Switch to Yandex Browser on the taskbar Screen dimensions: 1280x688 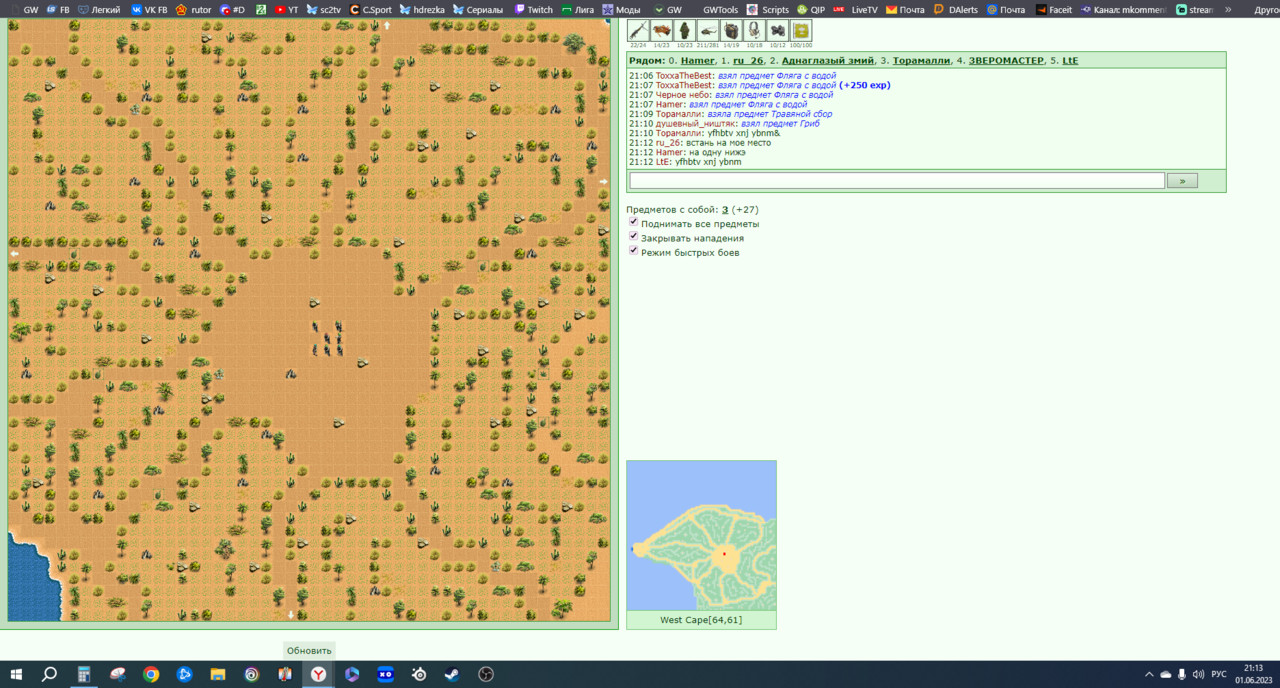tap(318, 674)
